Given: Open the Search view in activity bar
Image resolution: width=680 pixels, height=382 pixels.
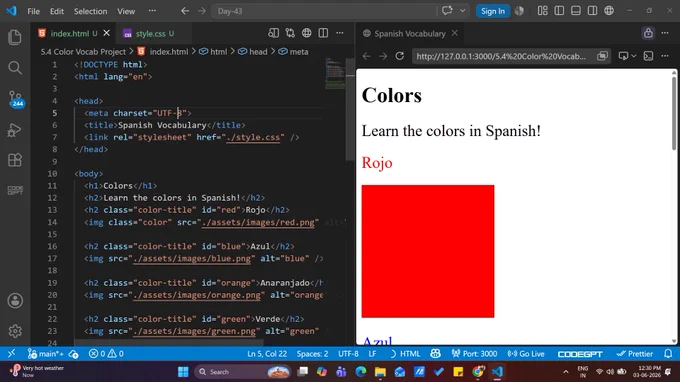Looking at the screenshot, I should 15,68.
